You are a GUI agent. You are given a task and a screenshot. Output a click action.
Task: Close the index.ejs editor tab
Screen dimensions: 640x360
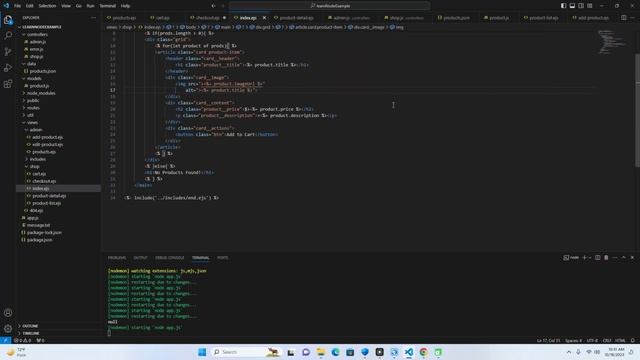[264, 18]
